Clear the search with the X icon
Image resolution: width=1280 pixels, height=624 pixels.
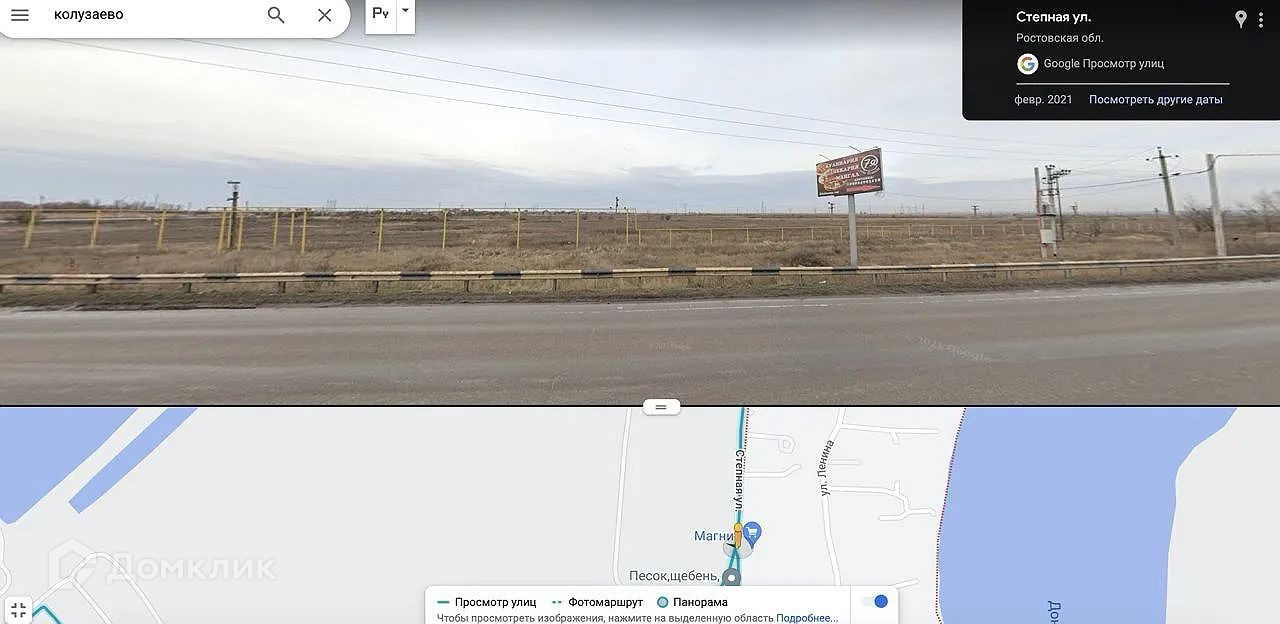click(x=324, y=15)
